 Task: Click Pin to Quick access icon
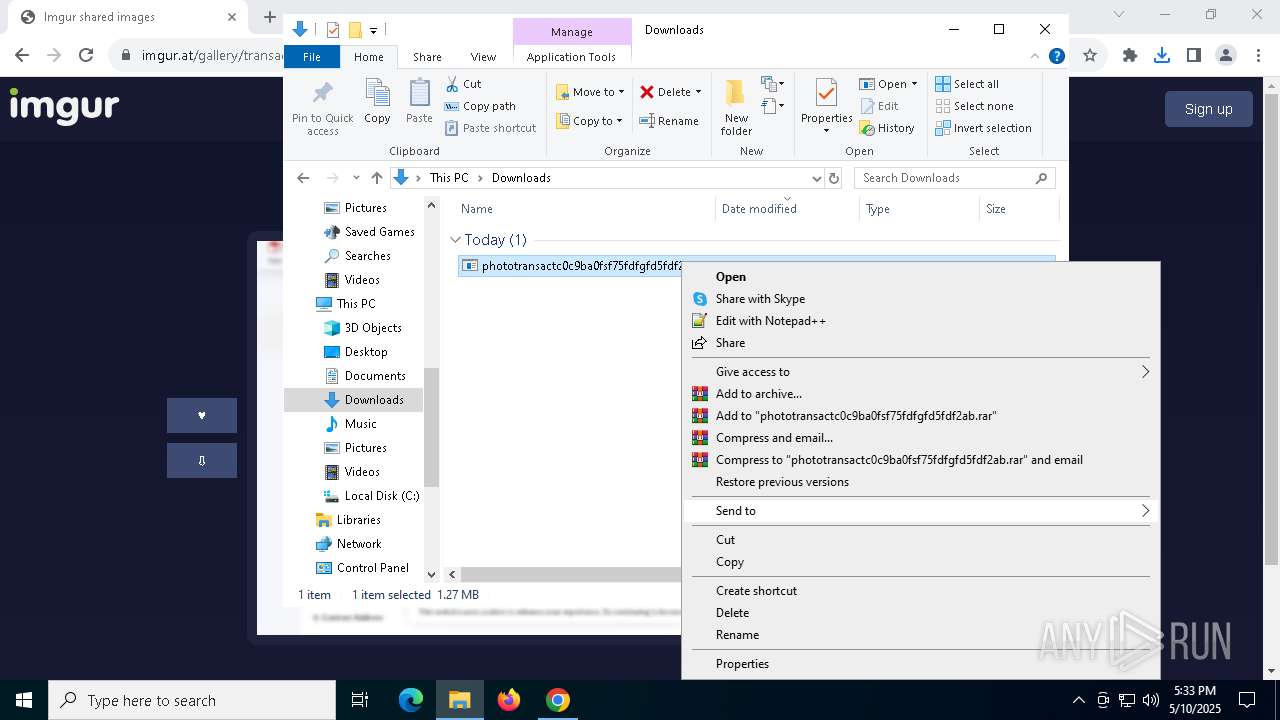coord(322,107)
